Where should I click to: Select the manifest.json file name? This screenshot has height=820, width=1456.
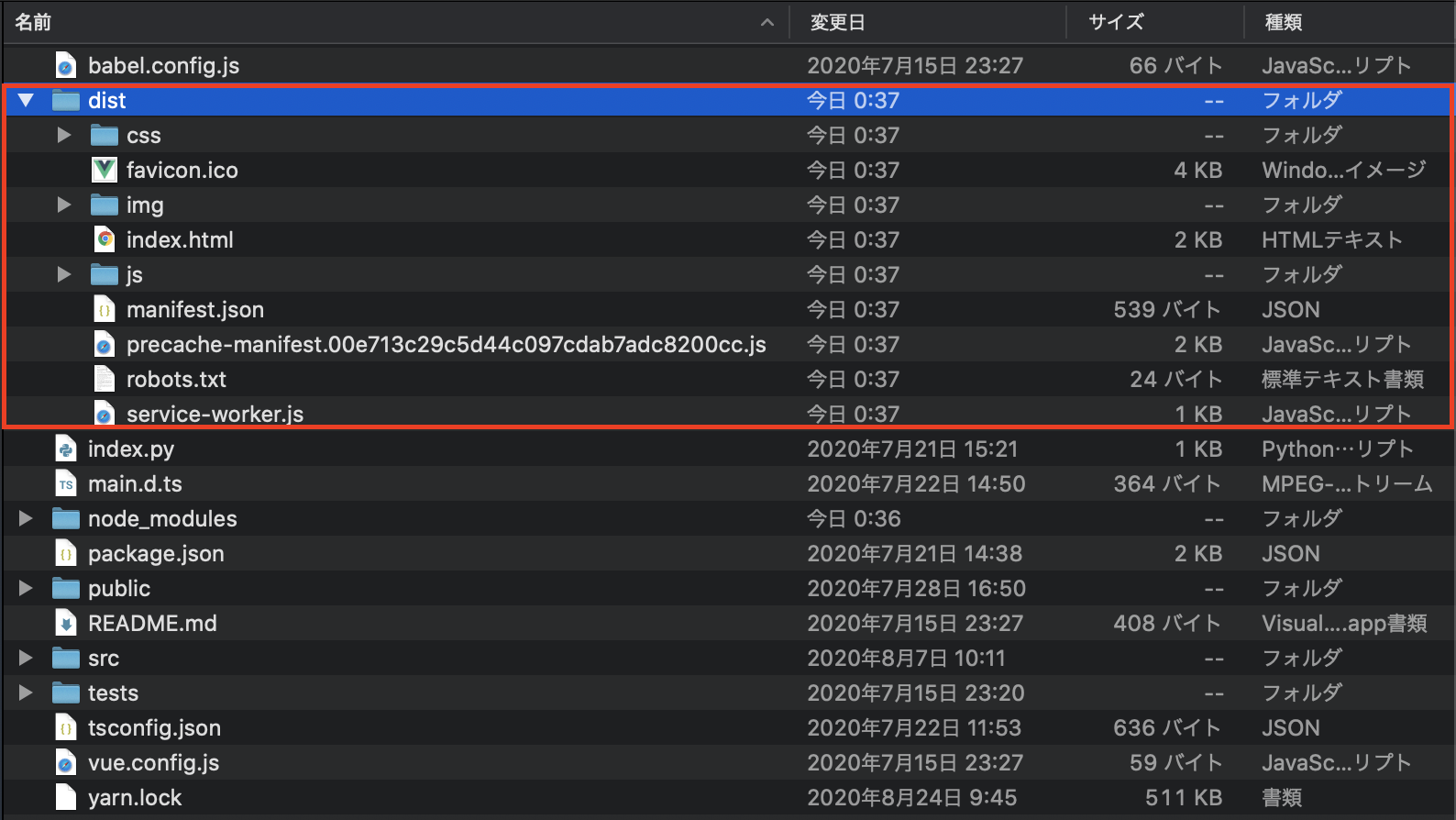[195, 309]
